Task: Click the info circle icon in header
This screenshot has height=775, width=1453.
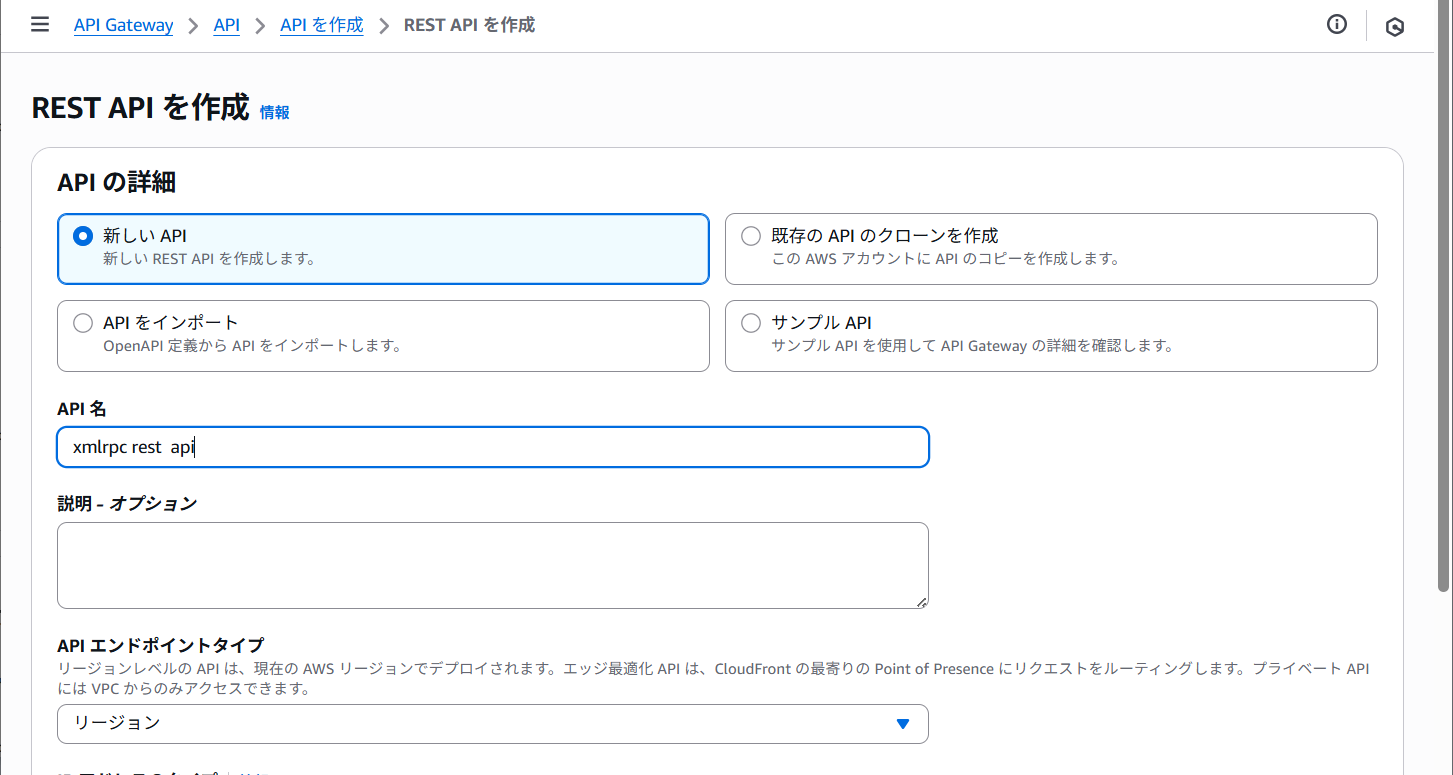Action: click(1336, 25)
